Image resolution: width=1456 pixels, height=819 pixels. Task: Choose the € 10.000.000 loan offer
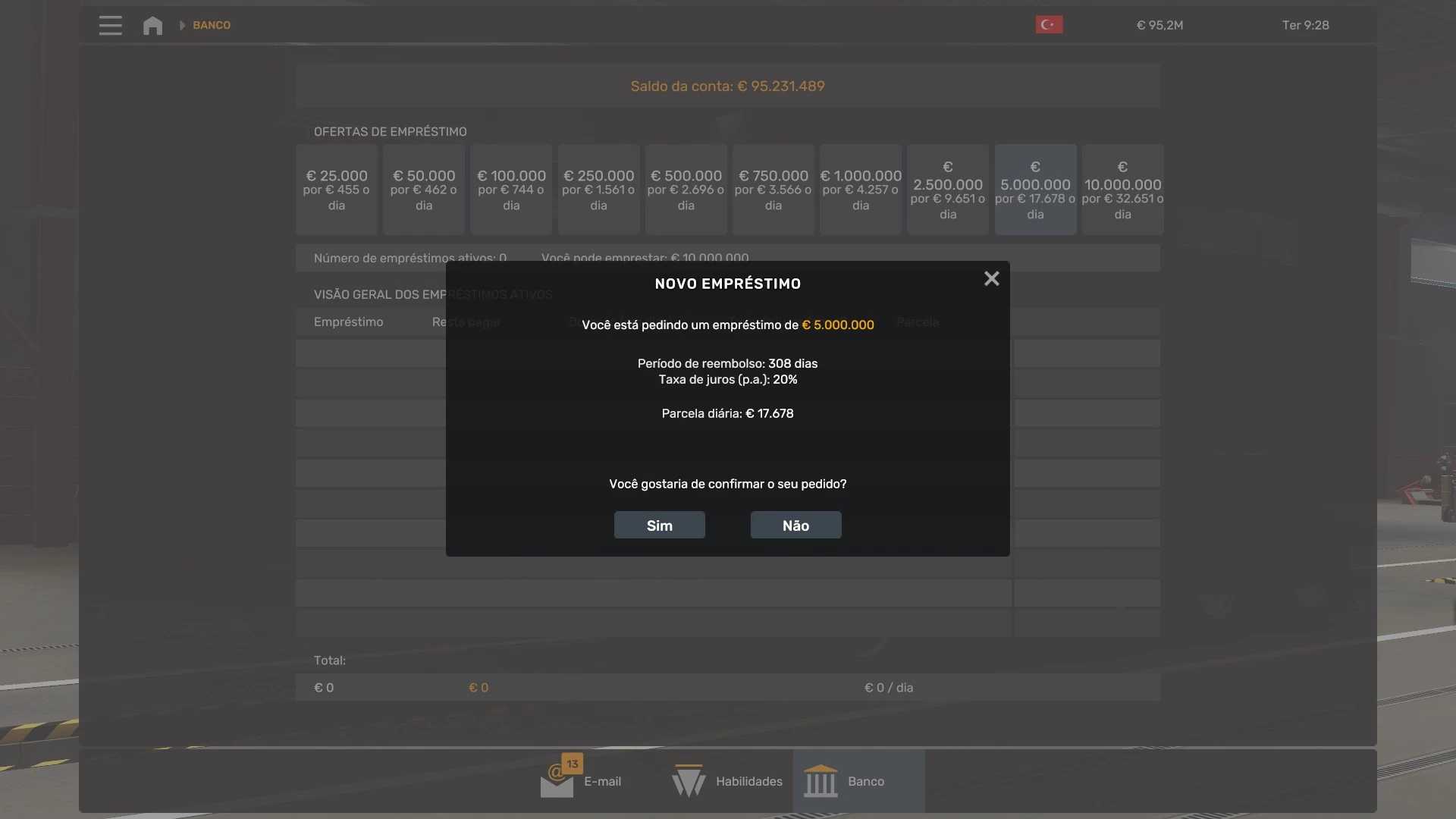1122,190
